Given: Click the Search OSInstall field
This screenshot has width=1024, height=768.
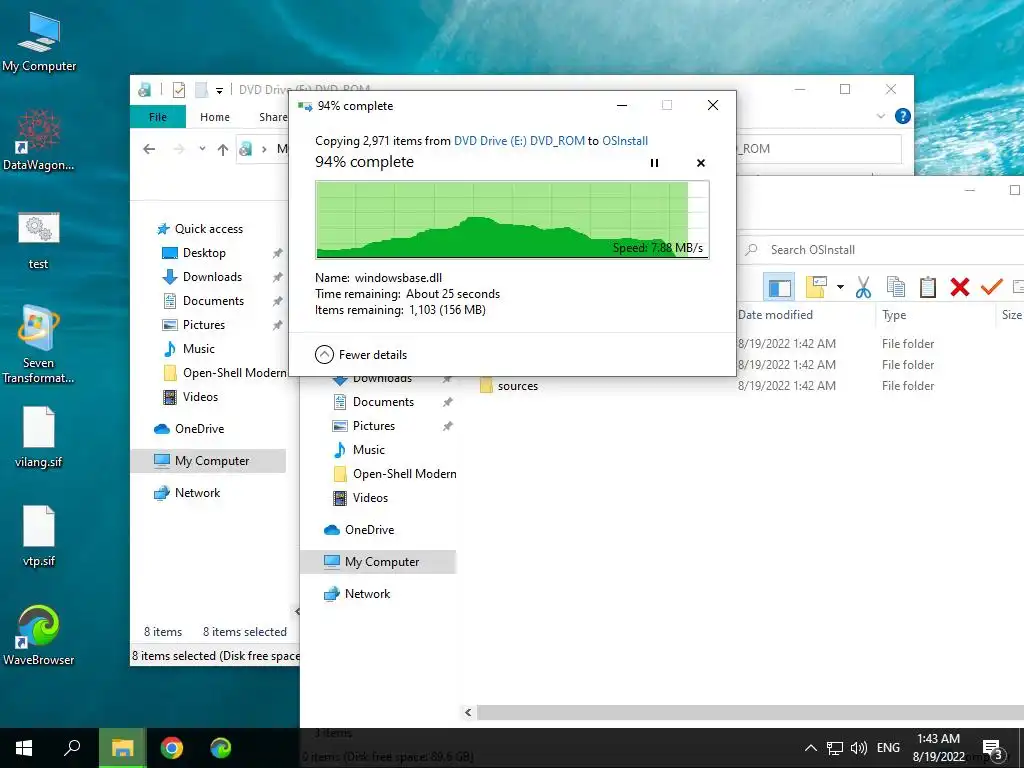Looking at the screenshot, I should coord(882,249).
